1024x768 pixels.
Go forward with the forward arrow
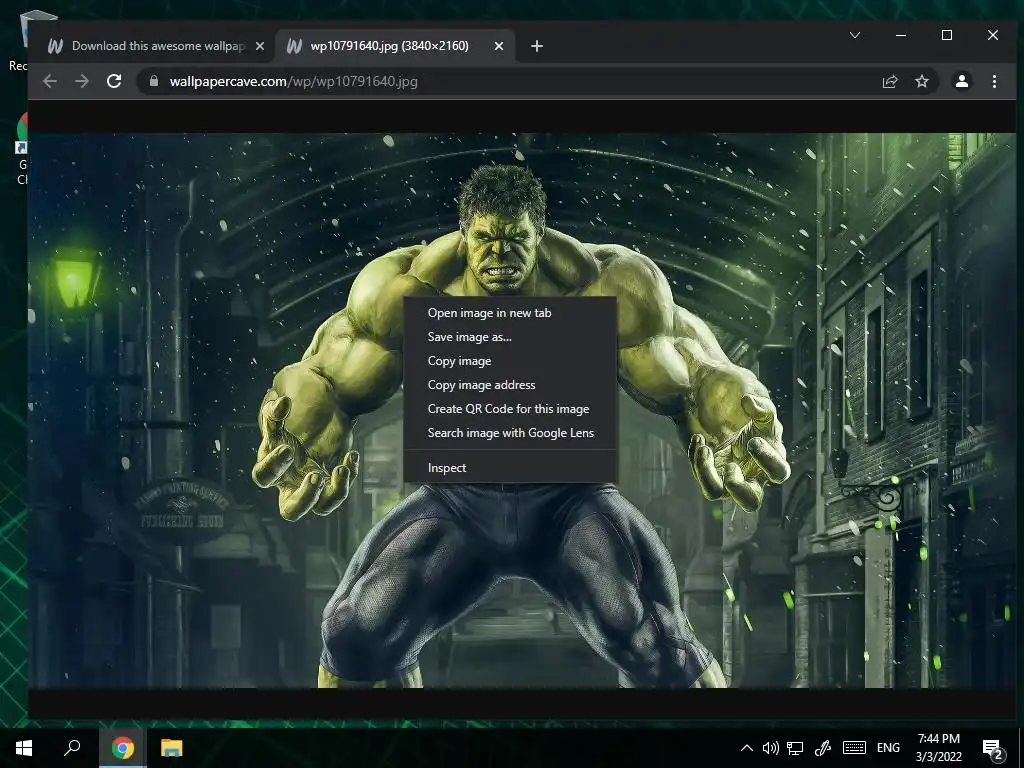82,81
